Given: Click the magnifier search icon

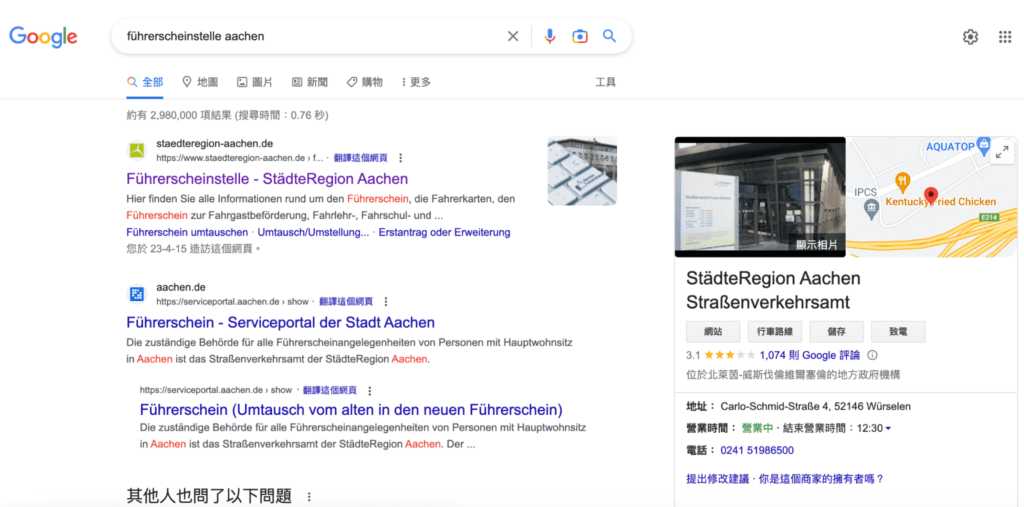Looking at the screenshot, I should click(x=609, y=36).
